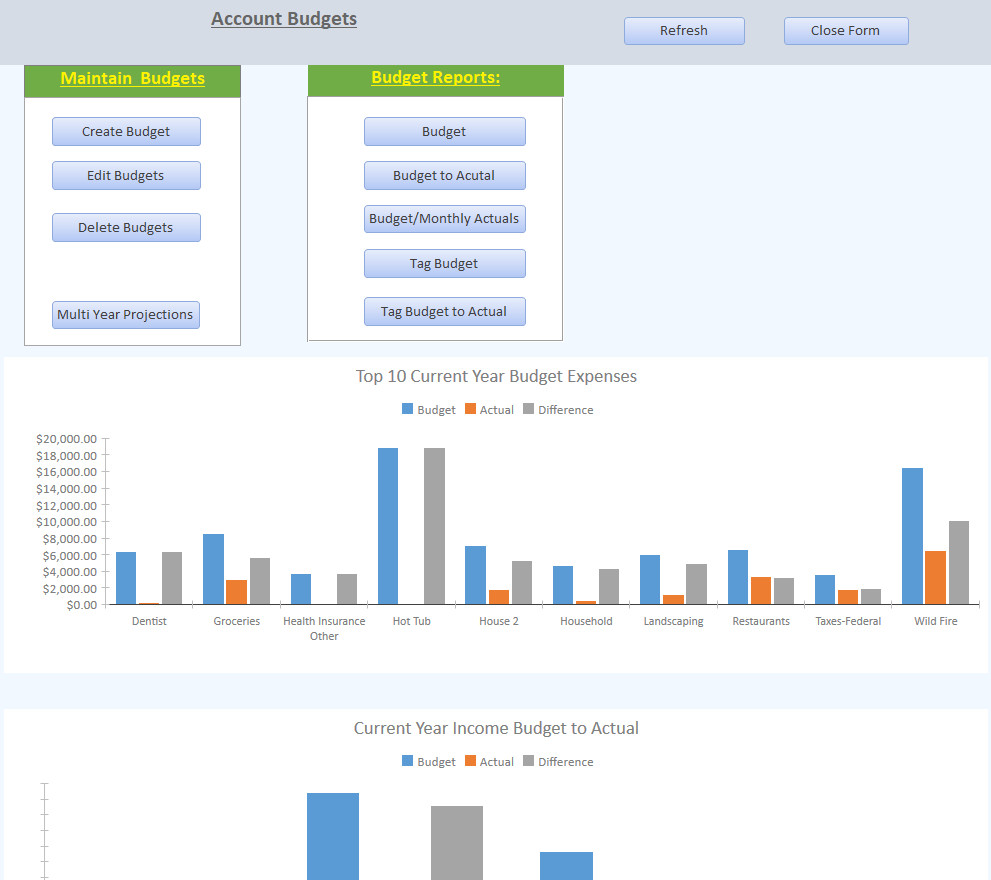Click the Wild Fire axis label
Image resolution: width=991 pixels, height=880 pixels.
coord(935,621)
